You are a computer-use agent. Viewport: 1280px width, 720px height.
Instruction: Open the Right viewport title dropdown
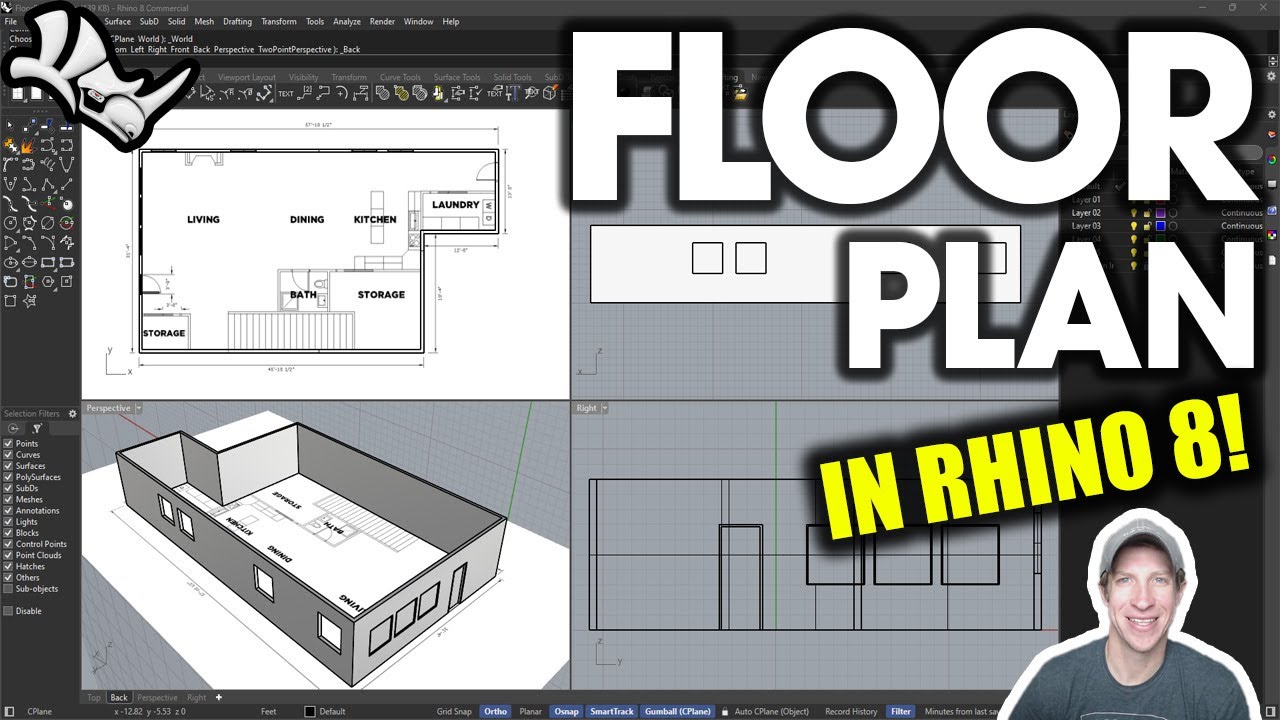pyautogui.click(x=605, y=408)
